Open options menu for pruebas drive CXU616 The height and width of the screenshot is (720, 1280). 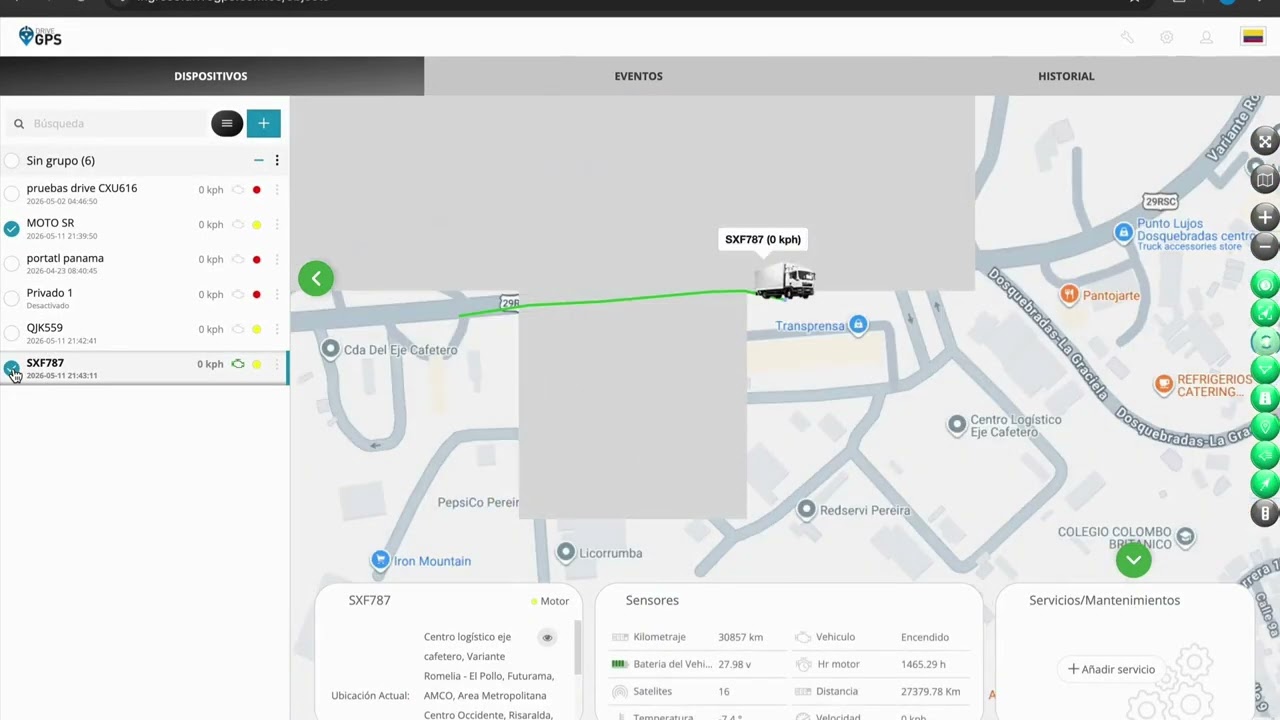(277, 190)
